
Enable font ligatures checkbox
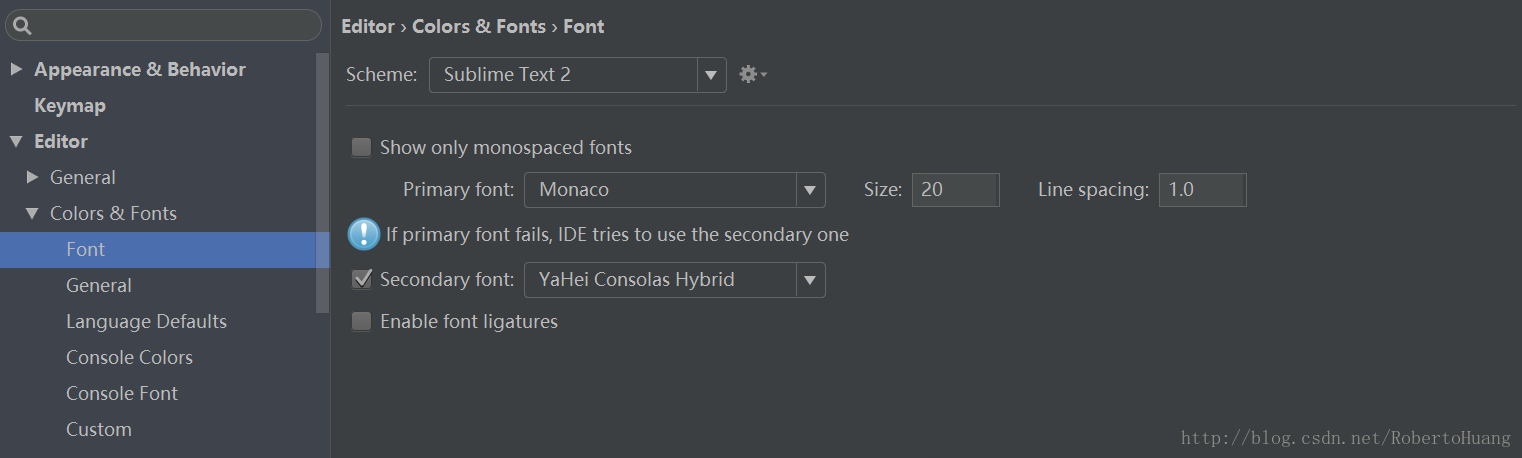point(361,322)
